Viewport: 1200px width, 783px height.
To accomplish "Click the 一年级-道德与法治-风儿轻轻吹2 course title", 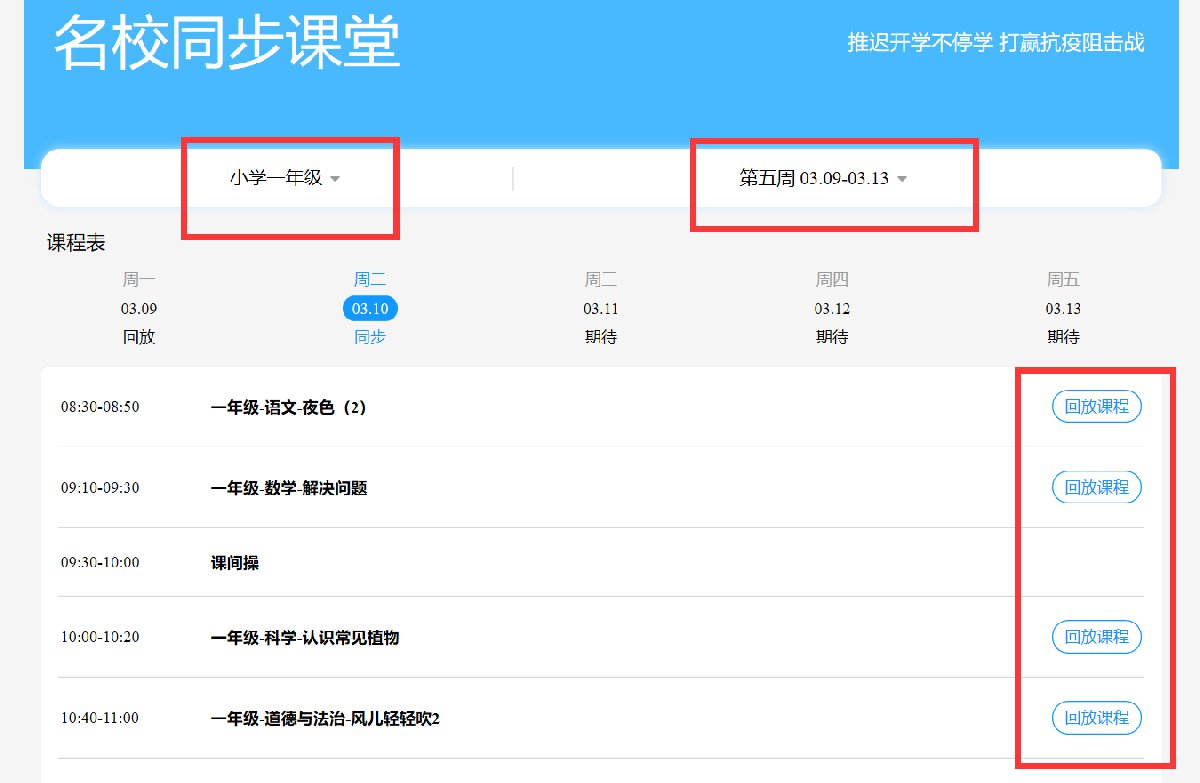I will pos(325,719).
